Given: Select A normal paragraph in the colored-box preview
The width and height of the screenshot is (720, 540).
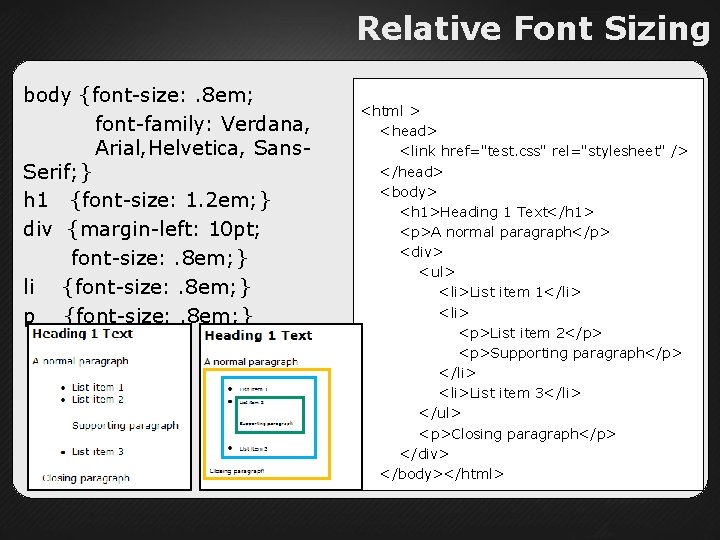Looking at the screenshot, I should [251, 362].
